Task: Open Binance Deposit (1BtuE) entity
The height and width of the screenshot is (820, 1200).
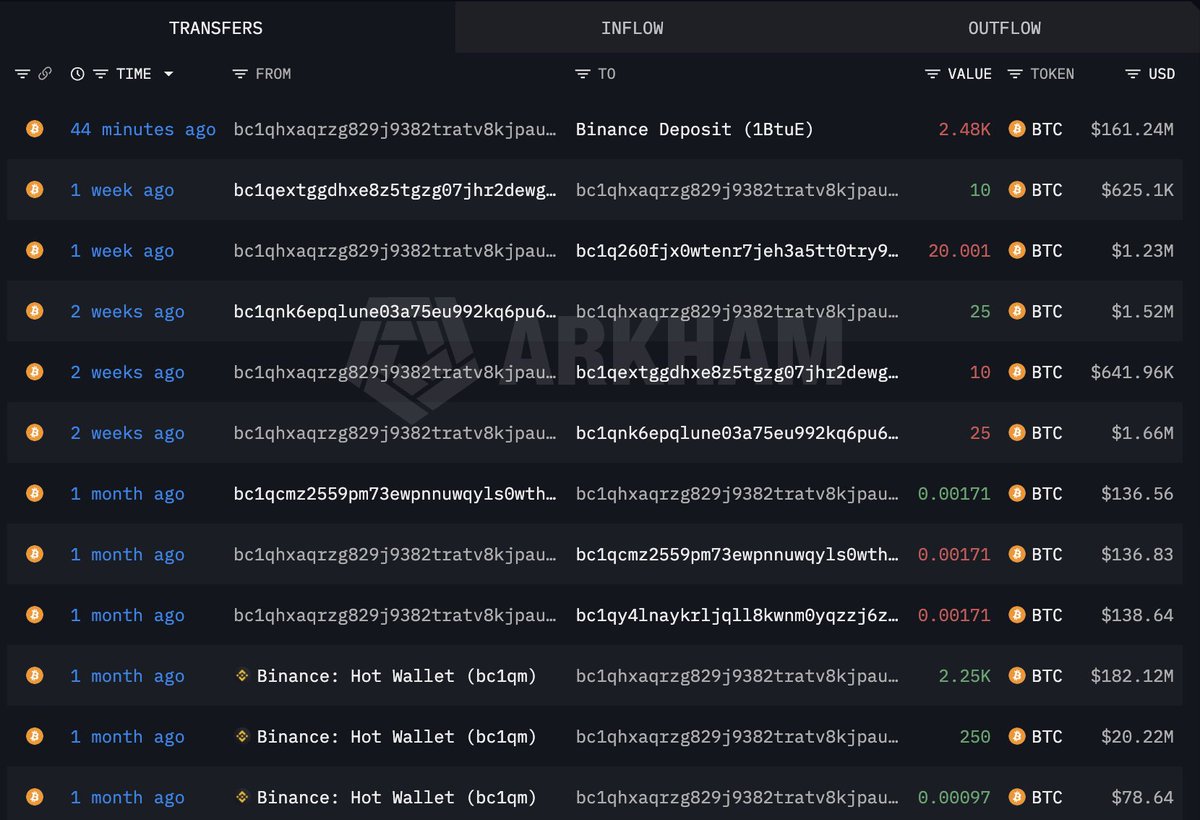Action: point(694,129)
